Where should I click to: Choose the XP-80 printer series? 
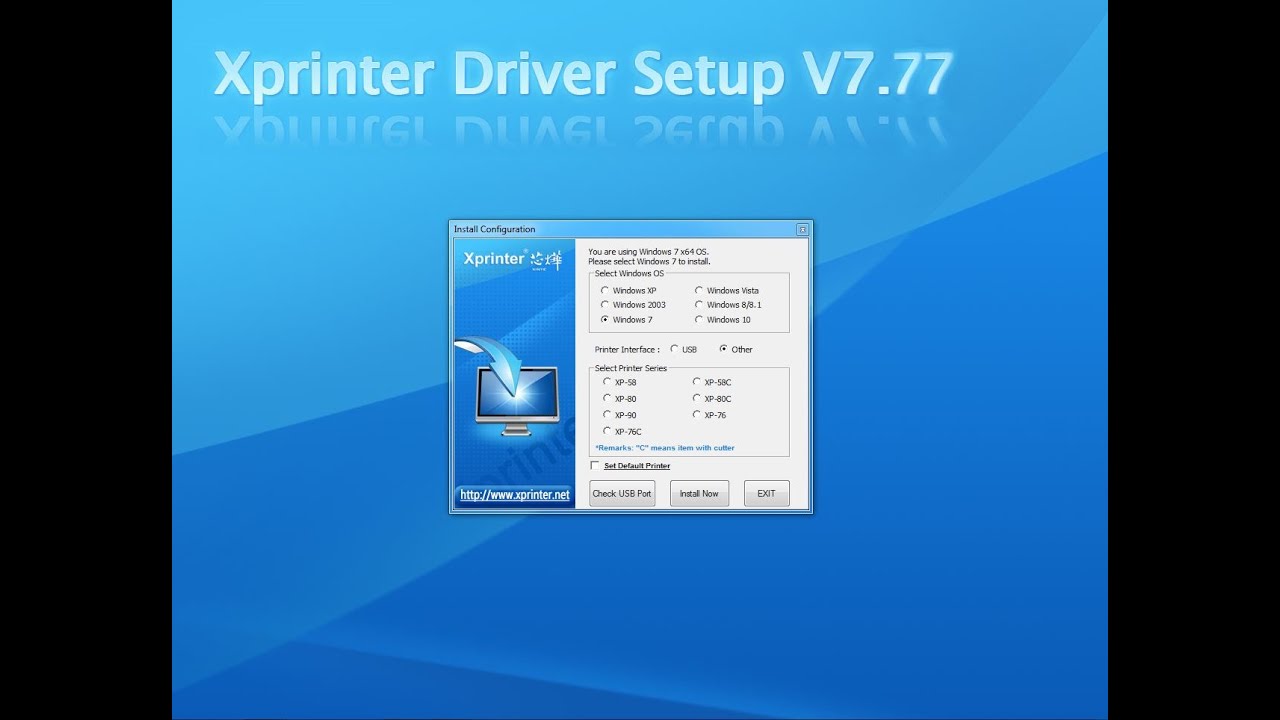pyautogui.click(x=607, y=398)
